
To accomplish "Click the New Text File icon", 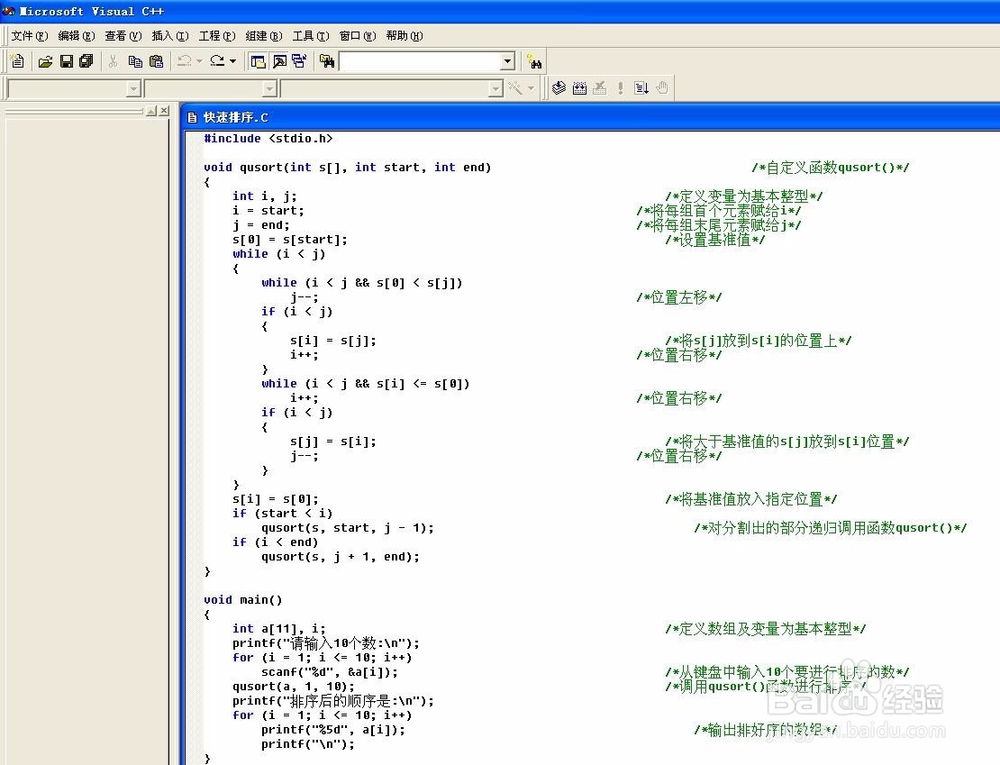I will pyautogui.click(x=18, y=61).
